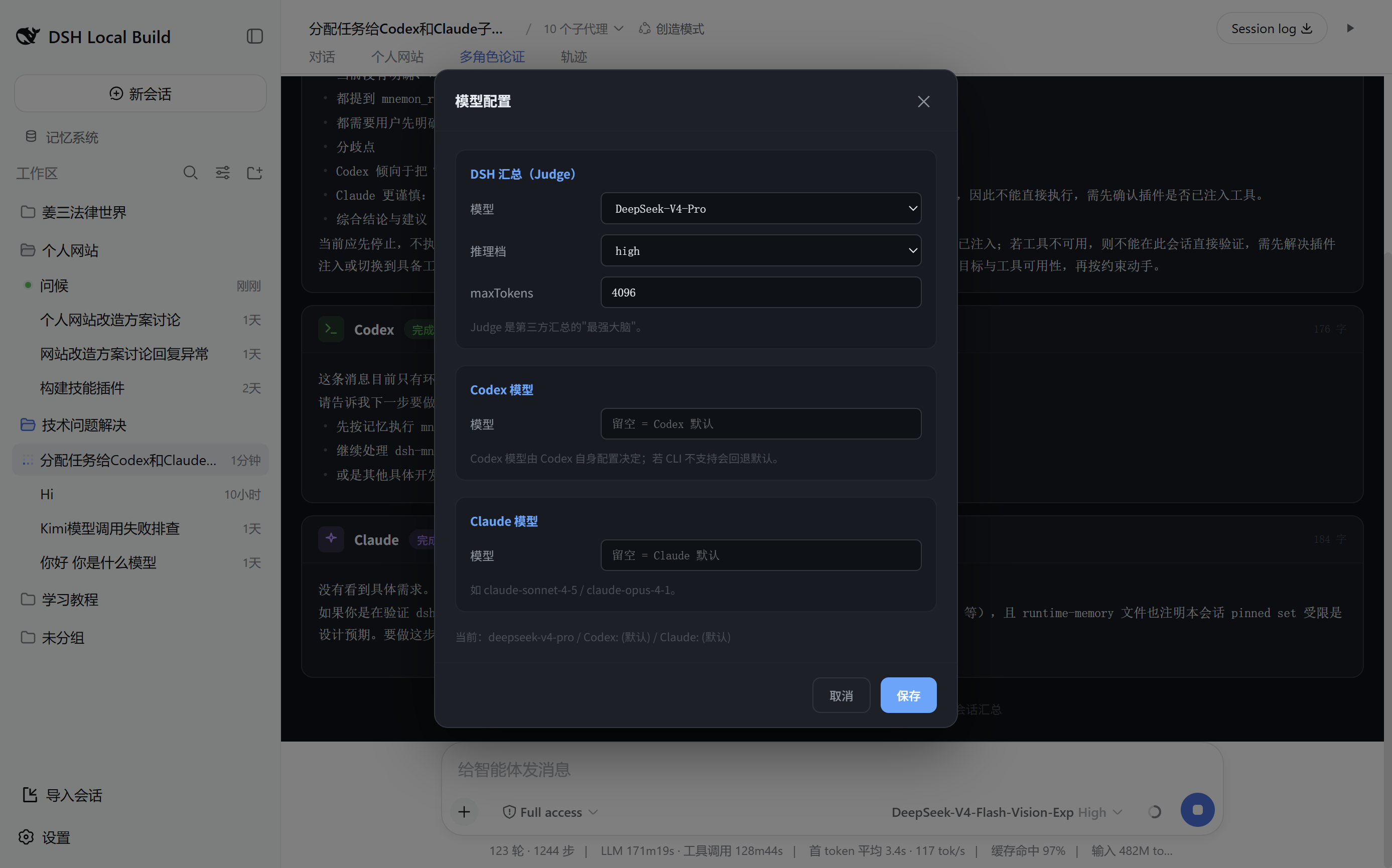
Task: Click the Claude 模型 input field
Action: pos(761,555)
